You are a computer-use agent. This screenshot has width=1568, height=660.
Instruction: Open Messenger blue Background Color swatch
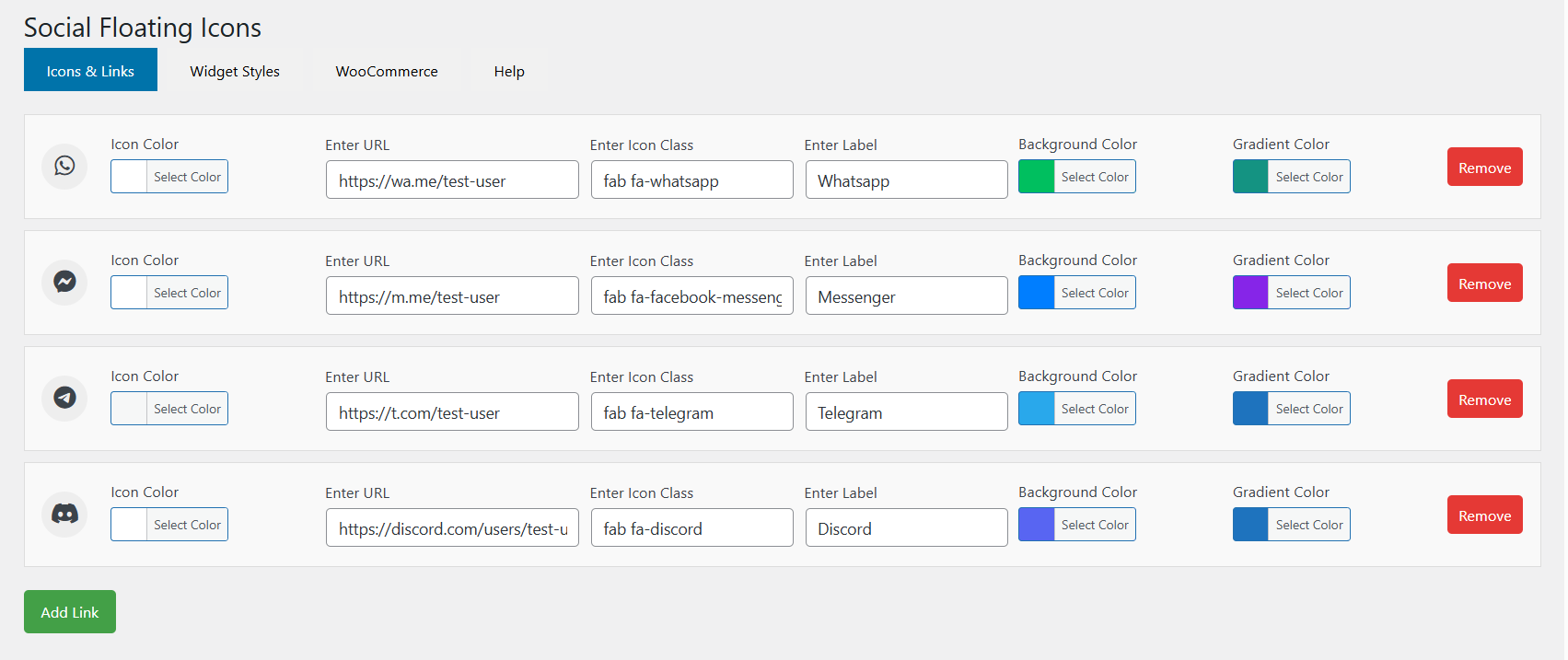(1037, 293)
